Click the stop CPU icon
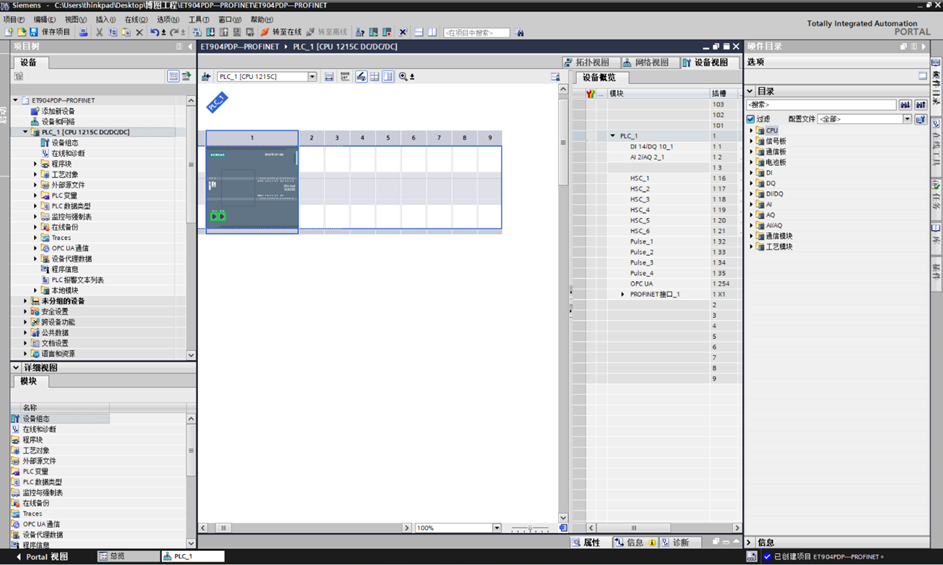 [387, 32]
